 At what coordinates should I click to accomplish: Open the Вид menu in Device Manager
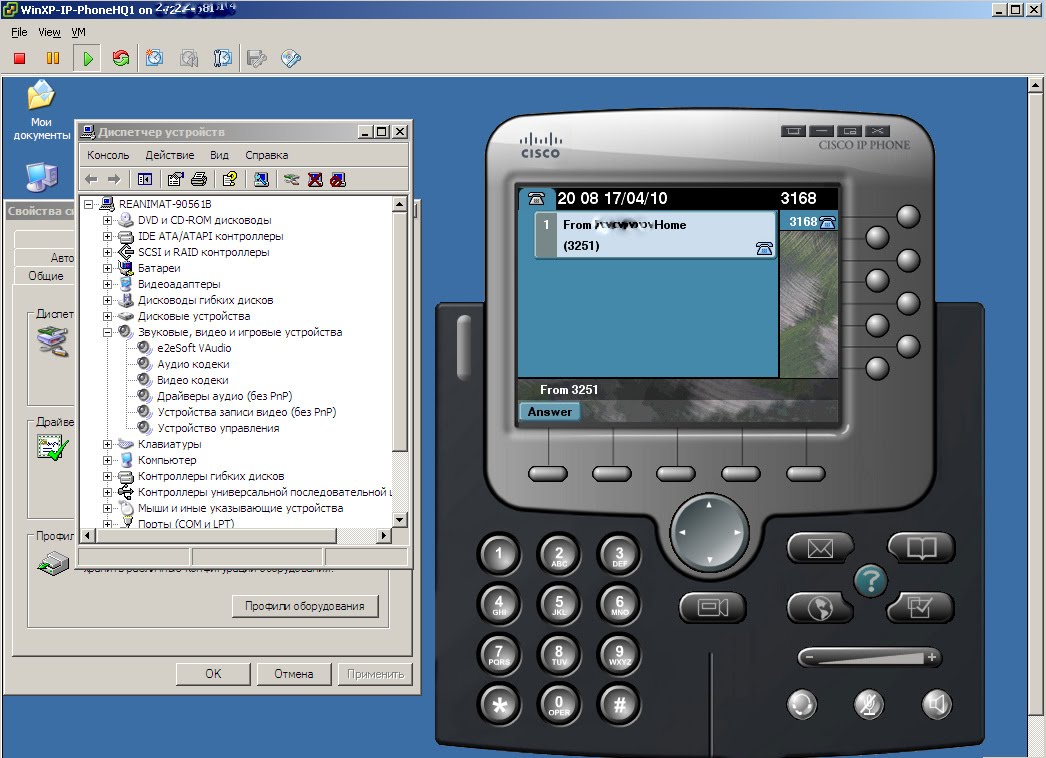tap(219, 155)
